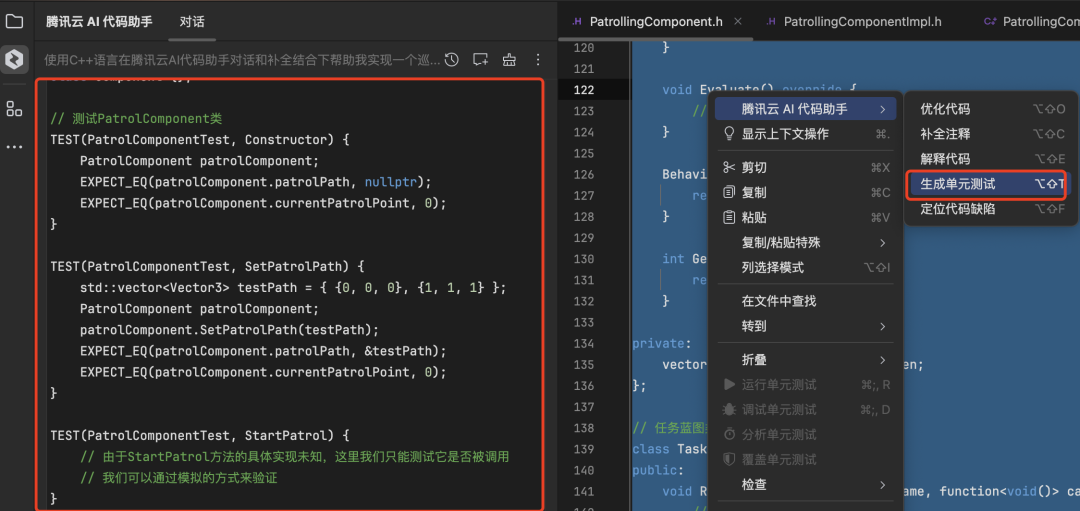Choose 列选择模式 menu item
The width and height of the screenshot is (1080, 511).
tap(806, 267)
